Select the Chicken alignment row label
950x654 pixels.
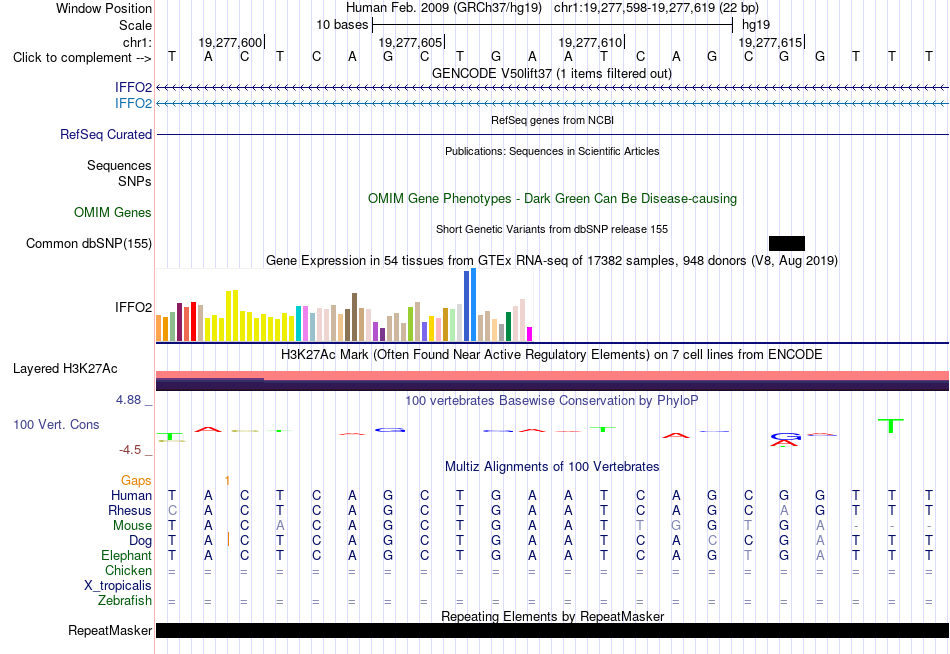pos(128,571)
